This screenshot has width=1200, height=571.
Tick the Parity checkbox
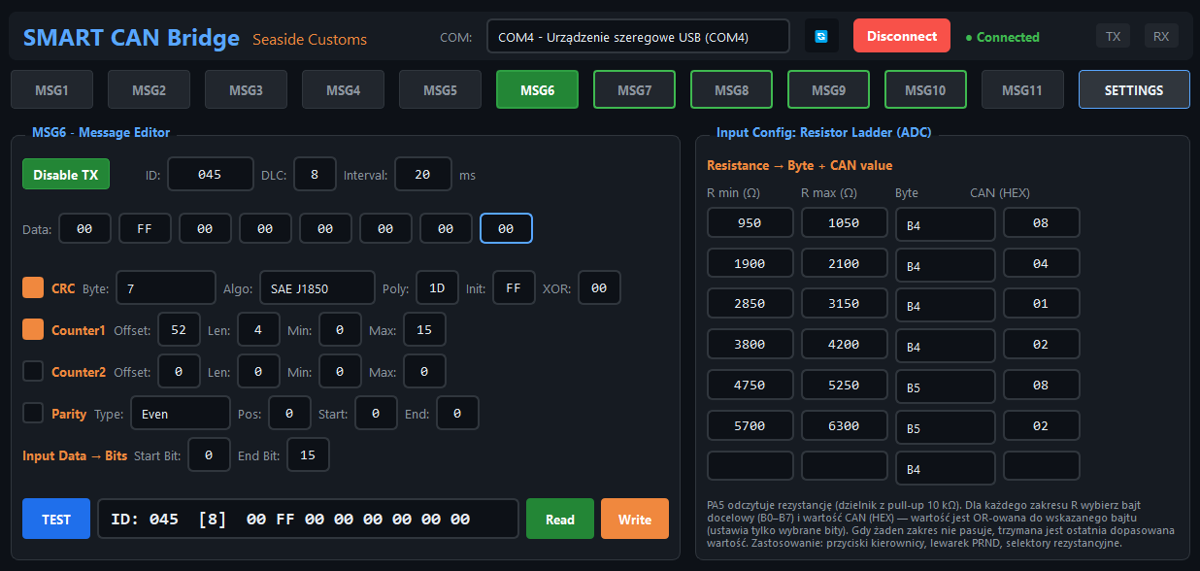point(33,412)
